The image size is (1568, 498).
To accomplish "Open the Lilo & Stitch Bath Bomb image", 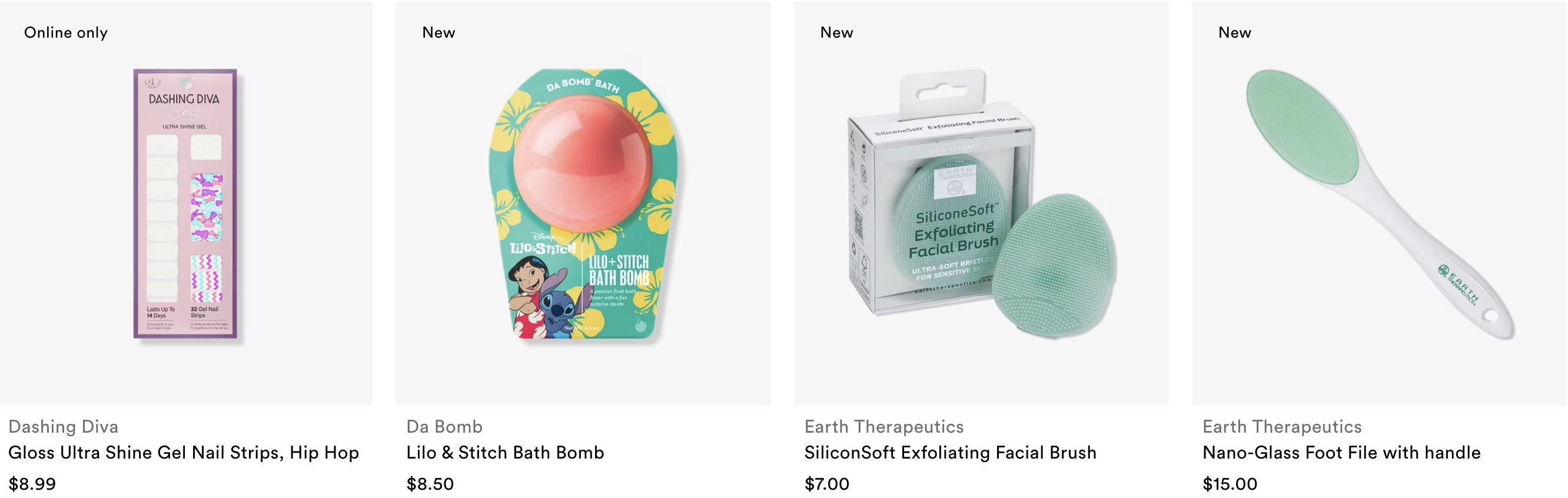I will pos(583,203).
